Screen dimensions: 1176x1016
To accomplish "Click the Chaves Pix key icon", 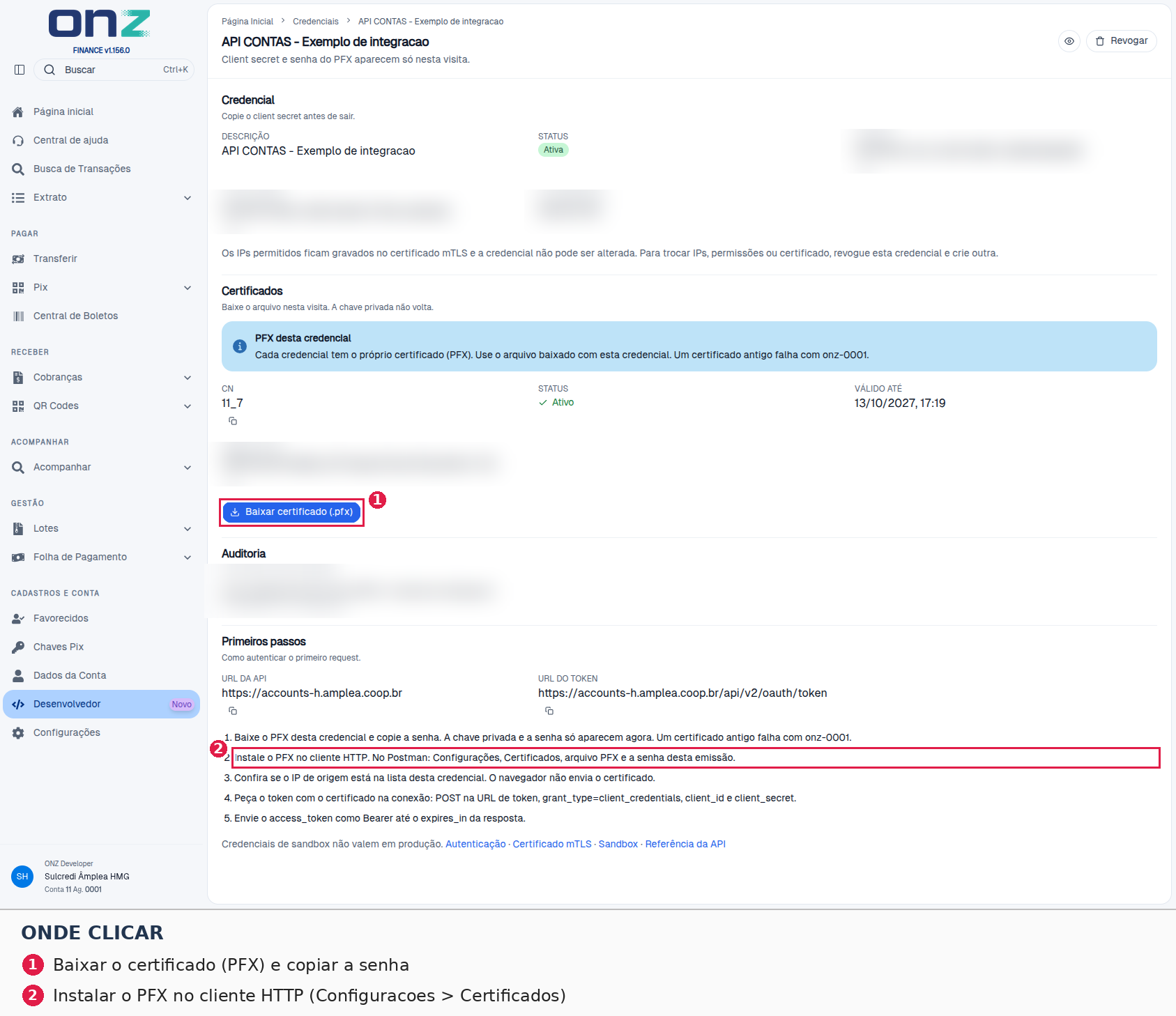I will [x=18, y=647].
